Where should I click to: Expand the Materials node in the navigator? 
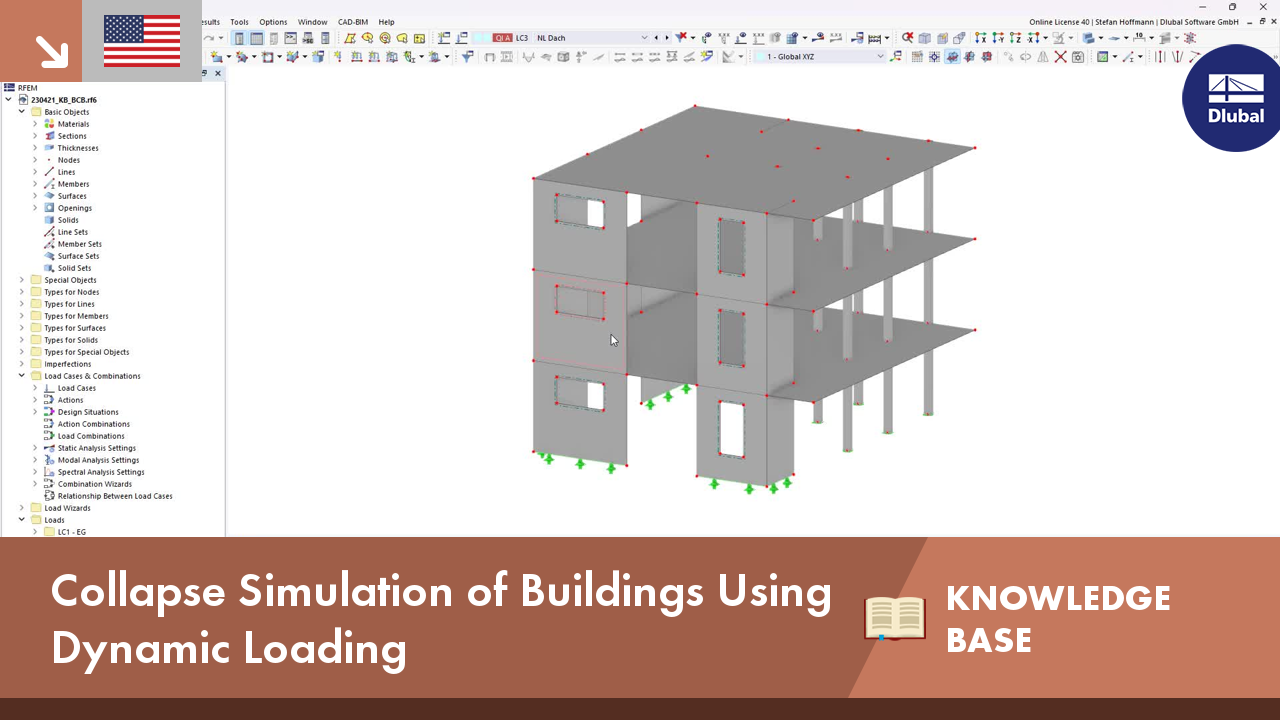pos(36,123)
